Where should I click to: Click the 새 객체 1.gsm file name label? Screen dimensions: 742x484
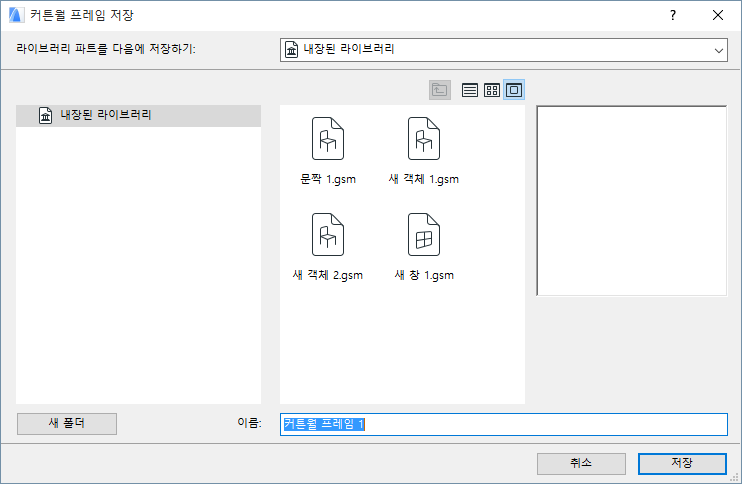tap(424, 179)
